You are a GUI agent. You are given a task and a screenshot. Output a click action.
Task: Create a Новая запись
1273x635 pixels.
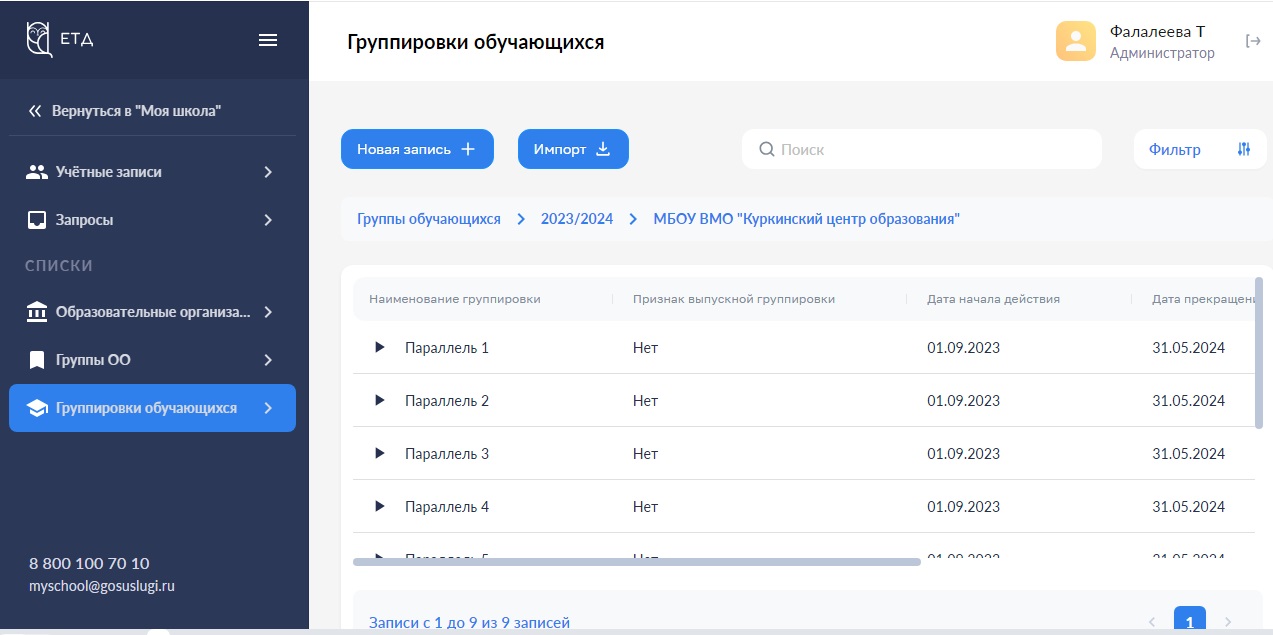coord(417,149)
